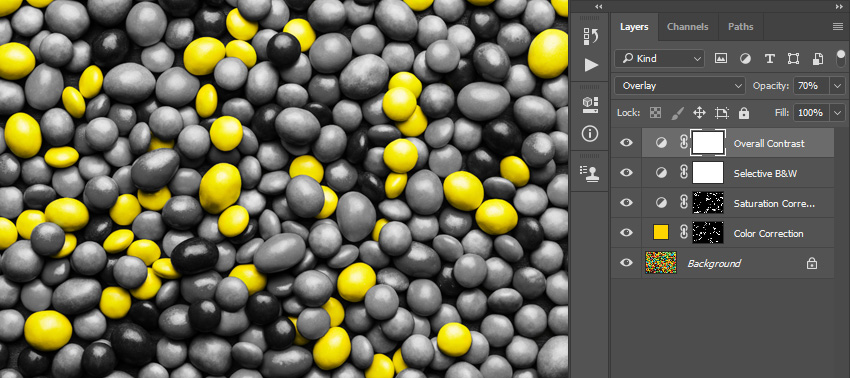Open the Layers panel flyout menu
Image resolution: width=850 pixels, height=378 pixels.
[x=838, y=27]
